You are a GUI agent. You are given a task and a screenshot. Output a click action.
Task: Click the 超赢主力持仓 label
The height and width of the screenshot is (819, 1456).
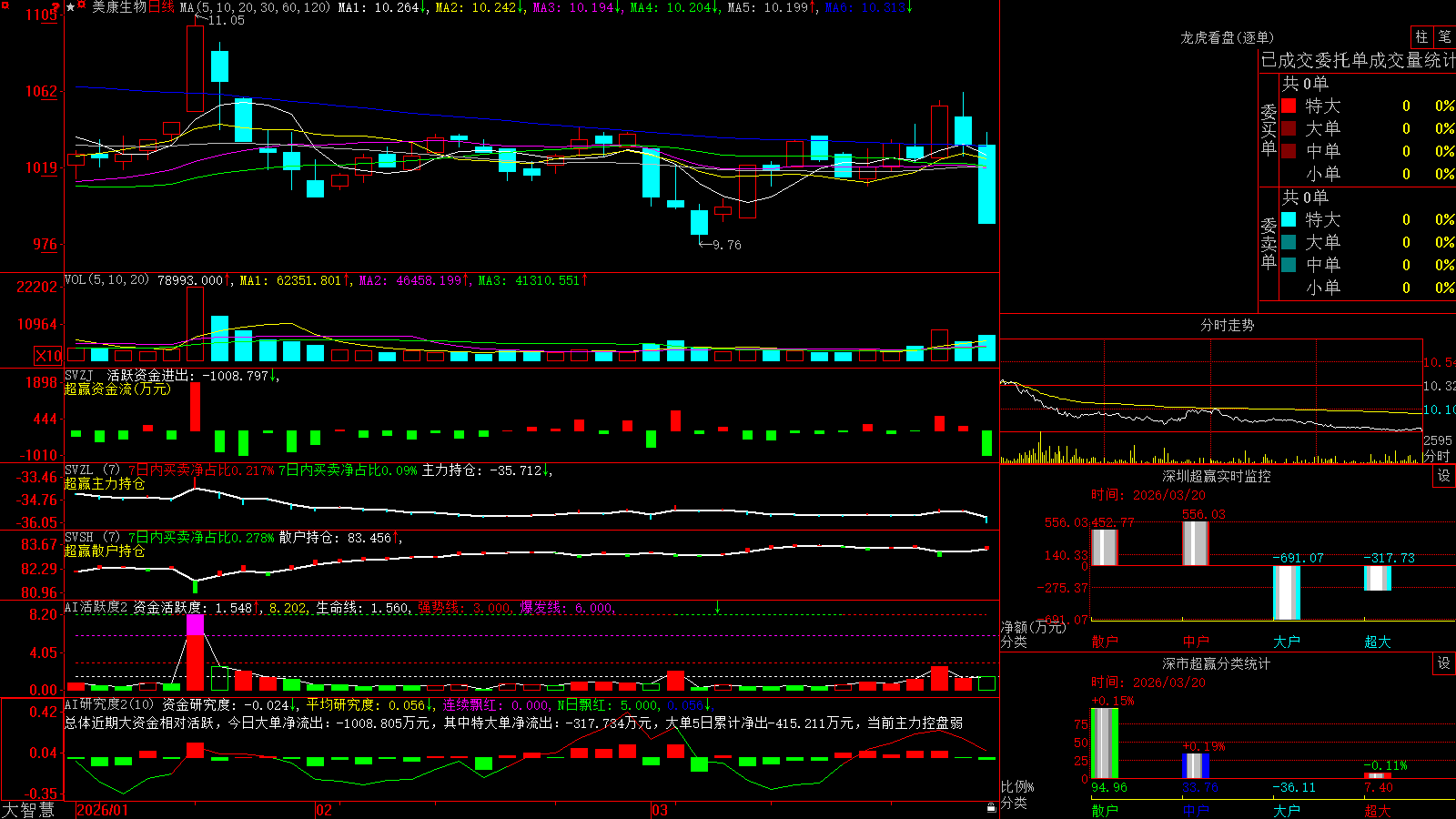105,484
